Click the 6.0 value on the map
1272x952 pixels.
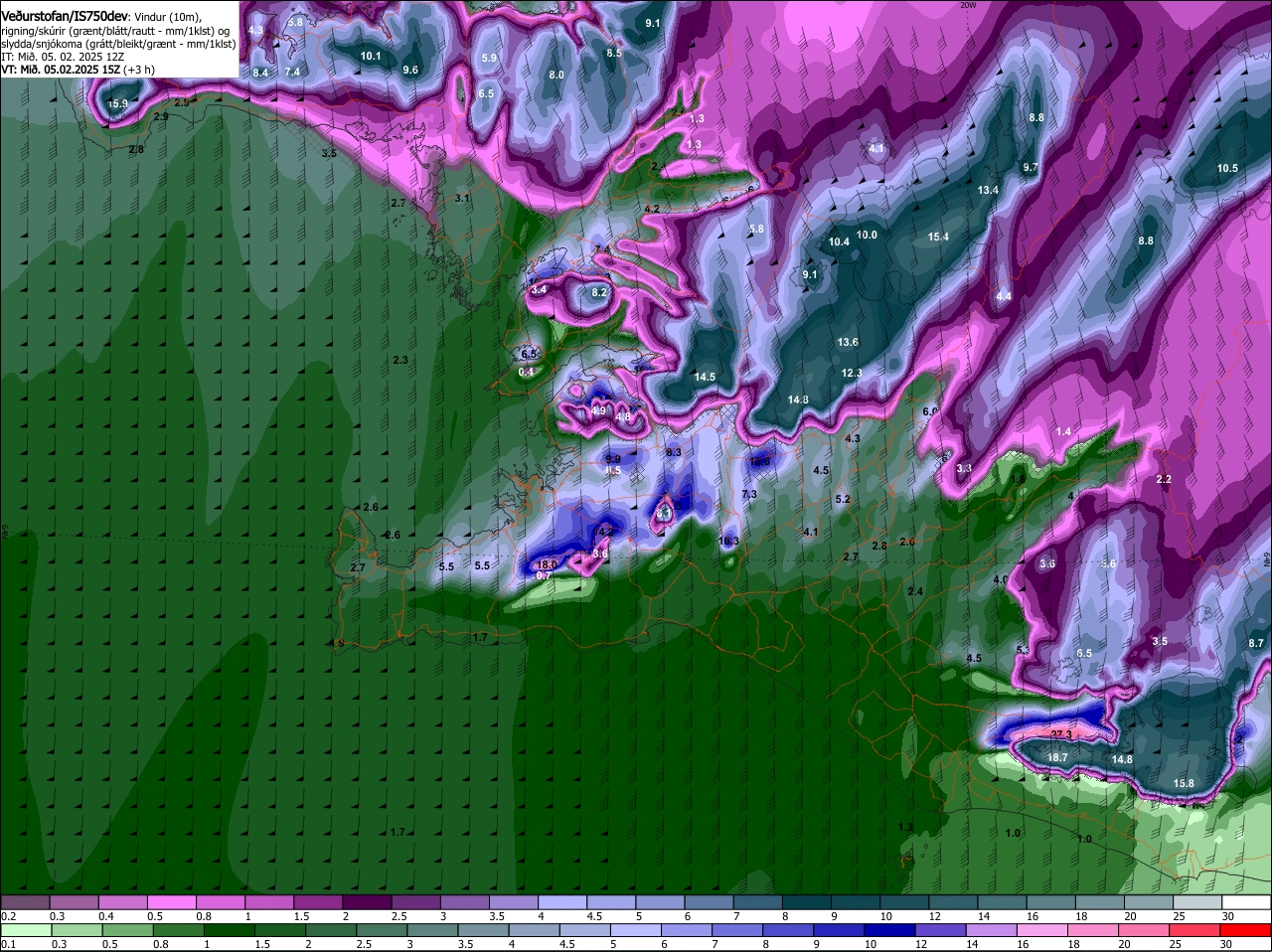tap(930, 410)
